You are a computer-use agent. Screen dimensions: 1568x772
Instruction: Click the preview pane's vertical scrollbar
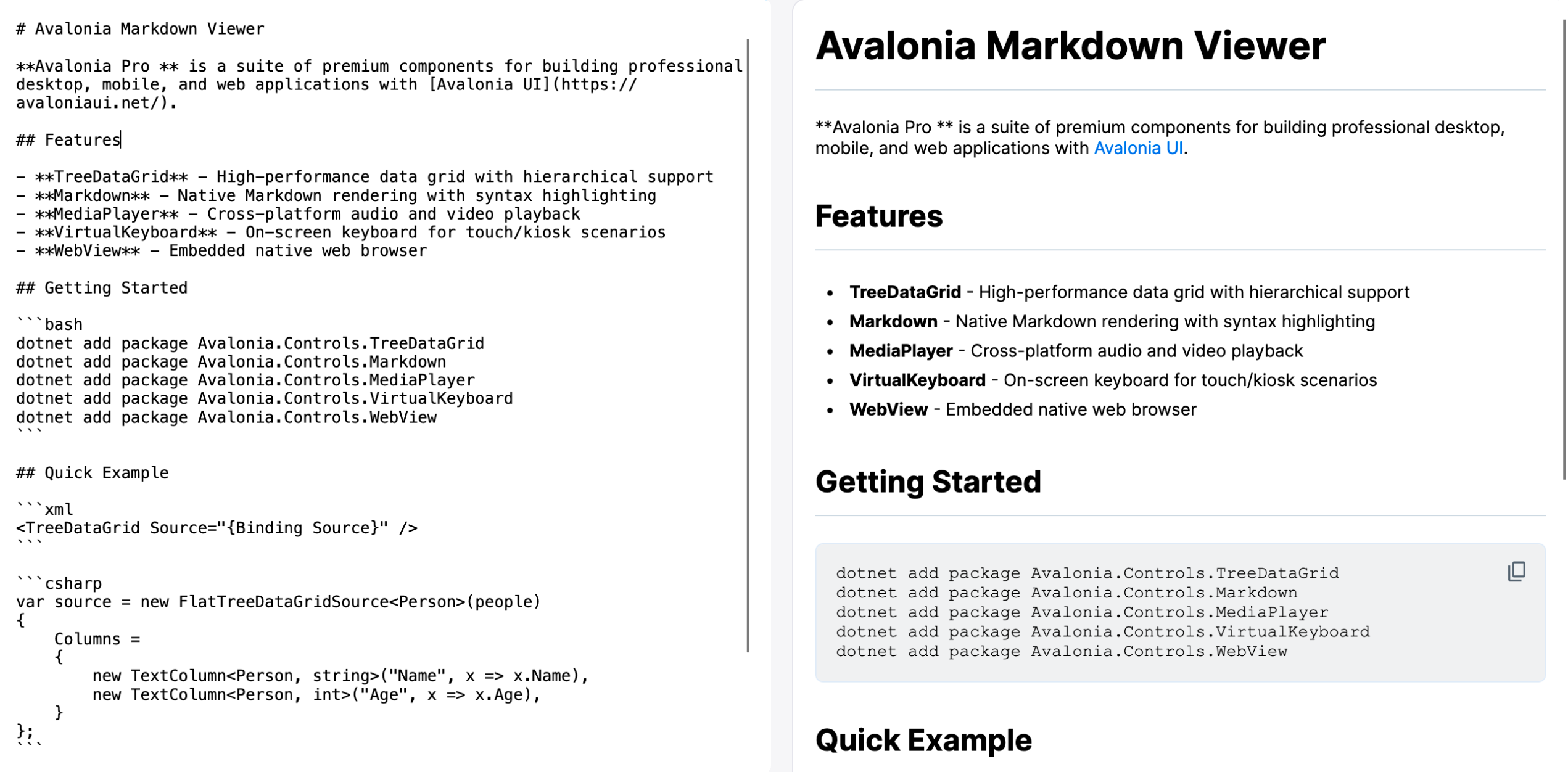(1564, 247)
